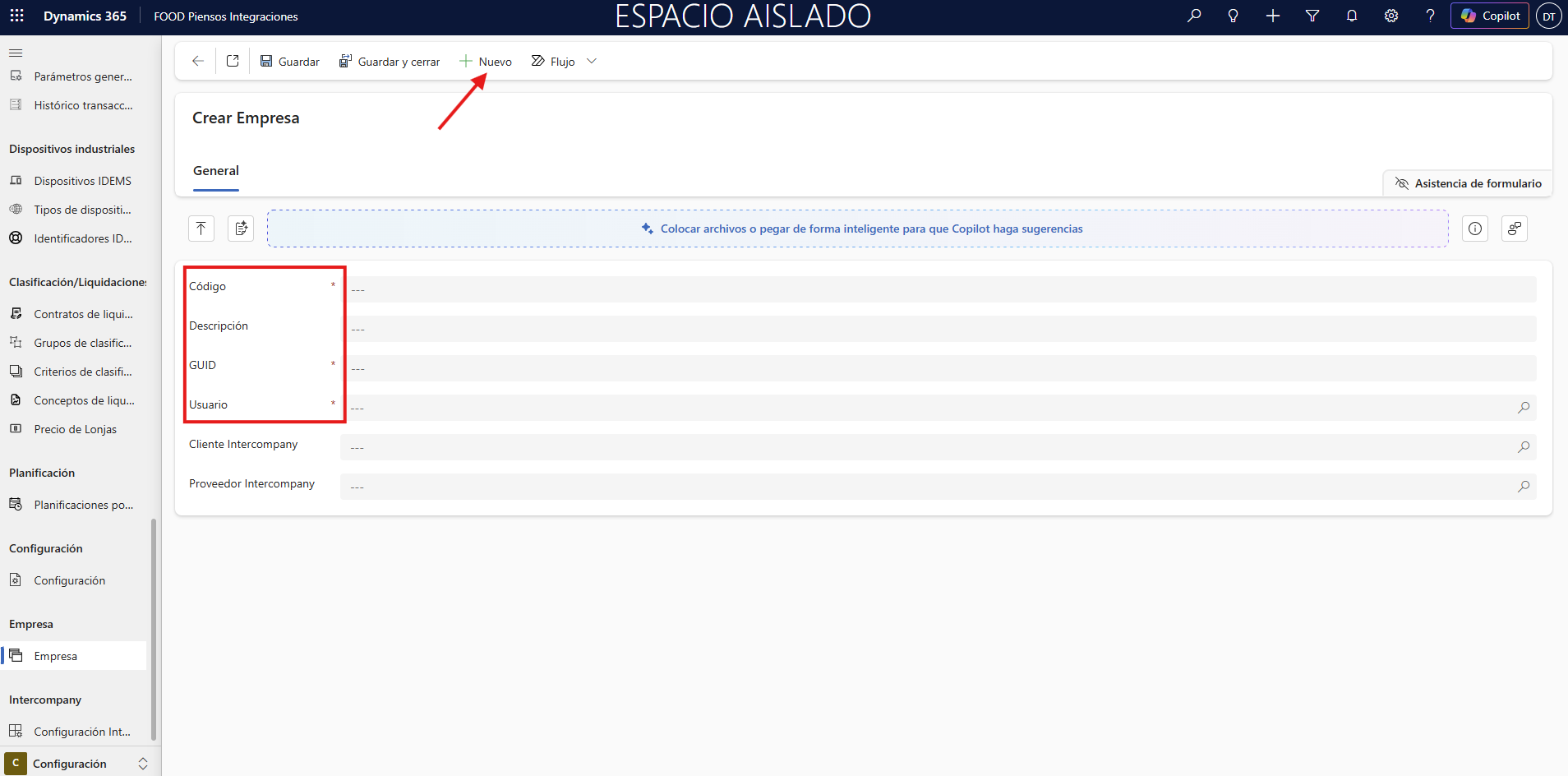
Task: Open the notifications bell
Action: 1351,16
